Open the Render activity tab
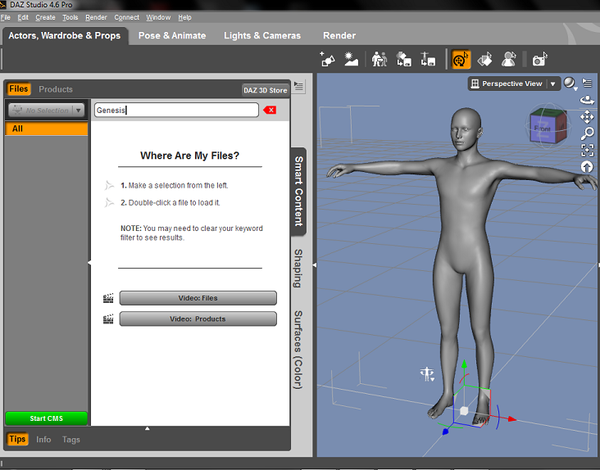The width and height of the screenshot is (600, 470). [339, 36]
